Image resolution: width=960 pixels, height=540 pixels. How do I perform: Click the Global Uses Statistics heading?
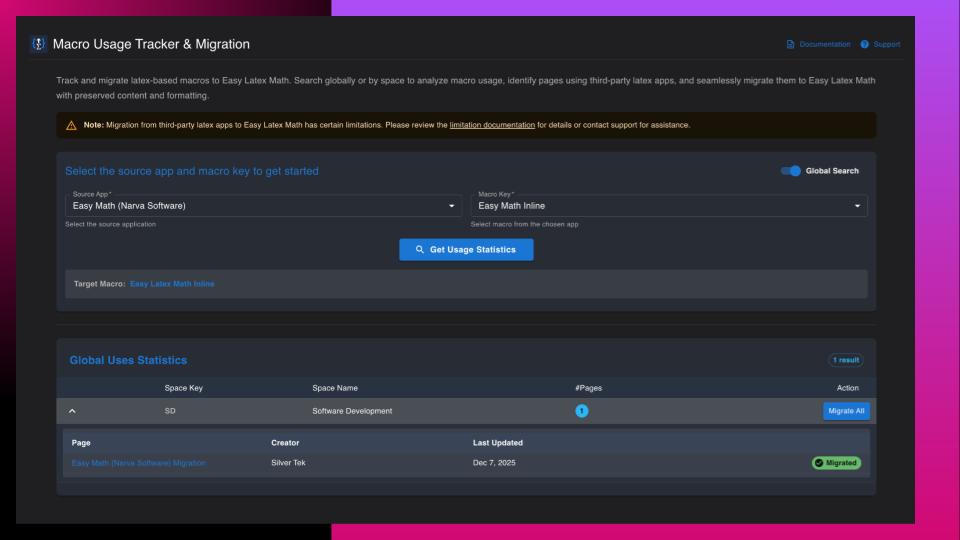129,360
